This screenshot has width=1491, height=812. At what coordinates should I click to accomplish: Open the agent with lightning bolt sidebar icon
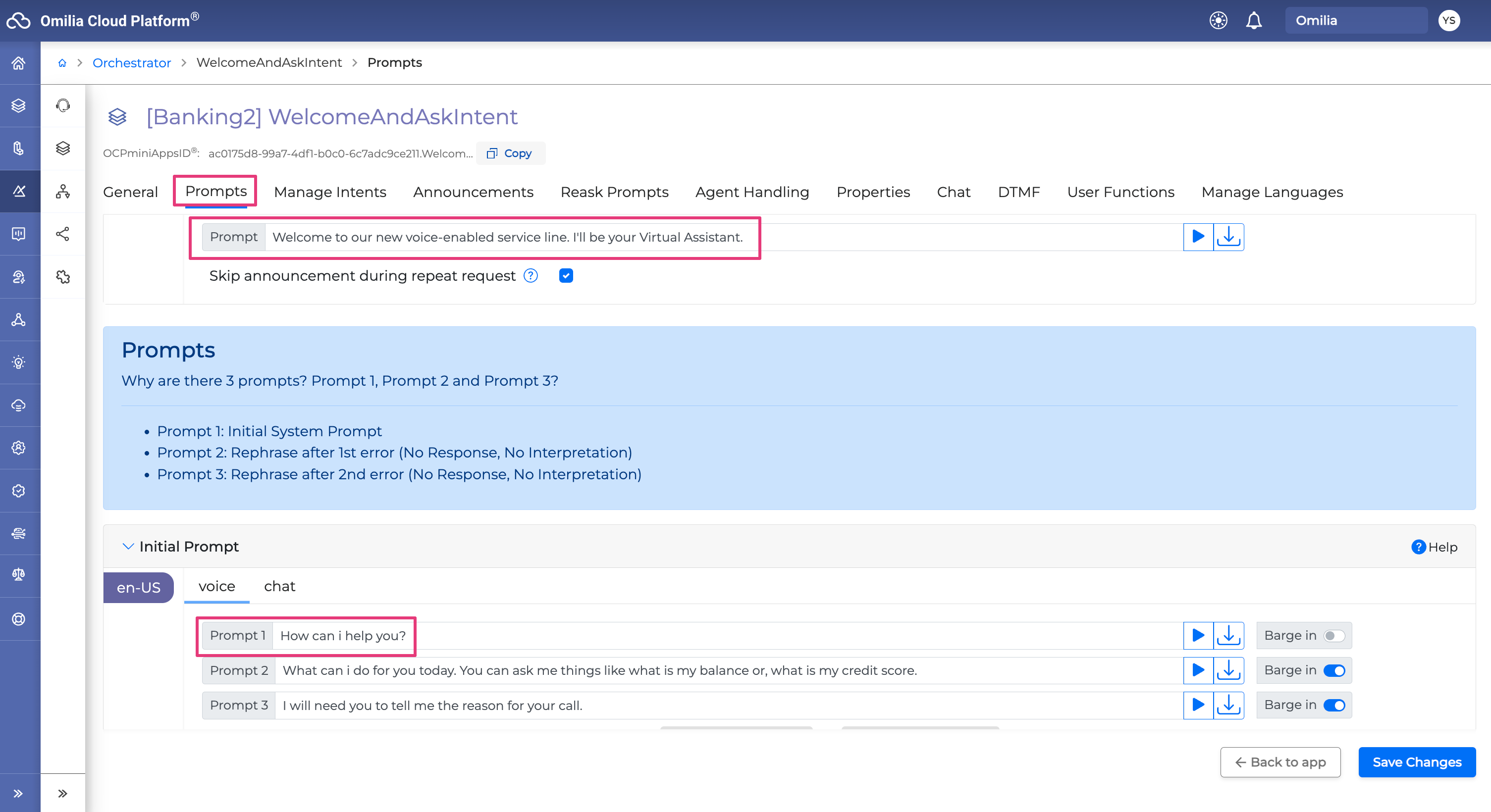19,277
